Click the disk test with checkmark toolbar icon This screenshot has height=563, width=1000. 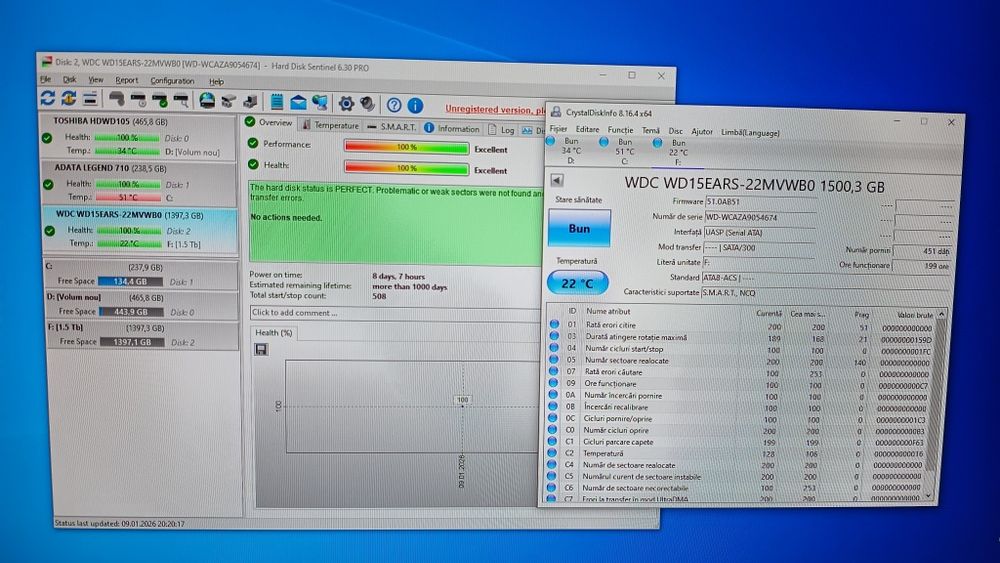159,99
